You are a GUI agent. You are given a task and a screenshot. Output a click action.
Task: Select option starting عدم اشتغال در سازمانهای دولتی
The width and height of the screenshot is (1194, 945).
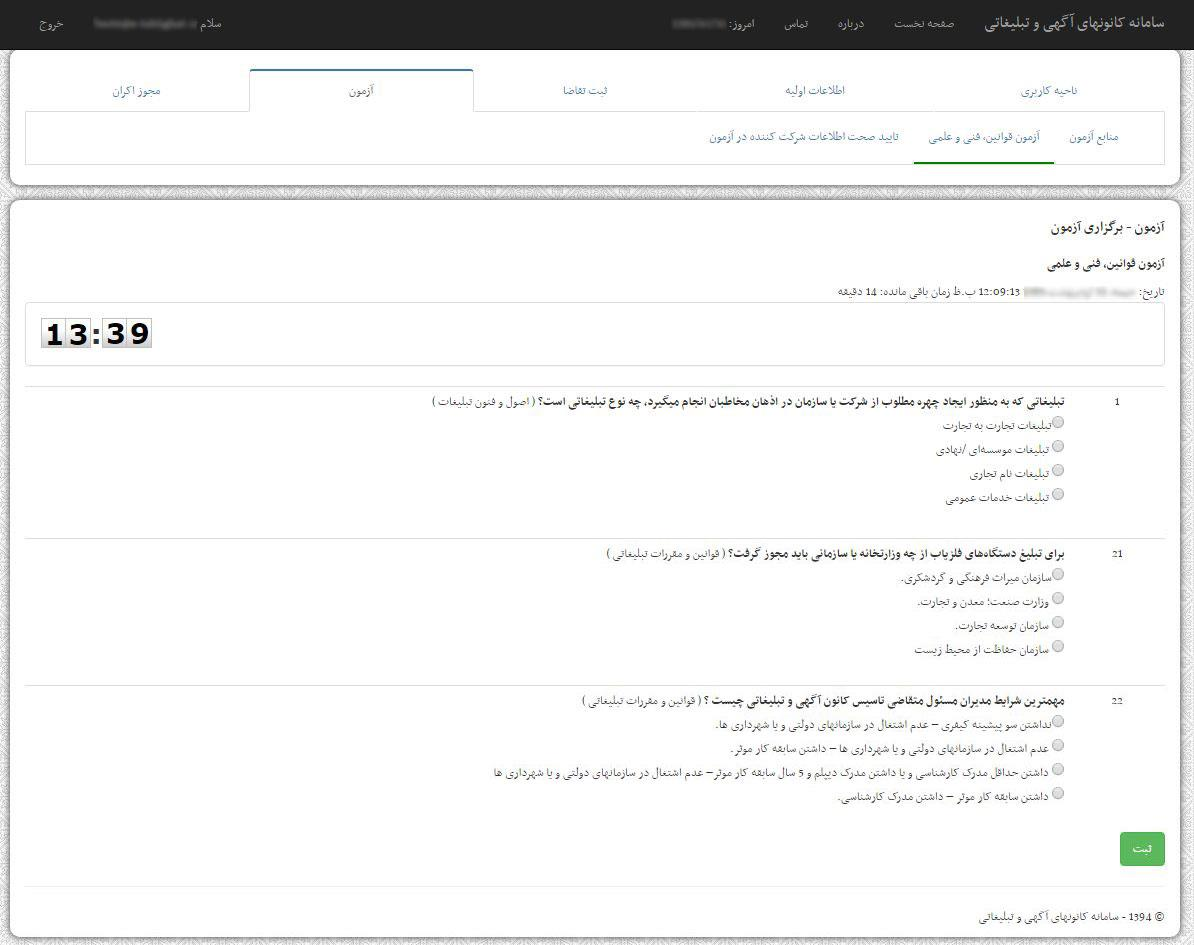[x=1058, y=746]
